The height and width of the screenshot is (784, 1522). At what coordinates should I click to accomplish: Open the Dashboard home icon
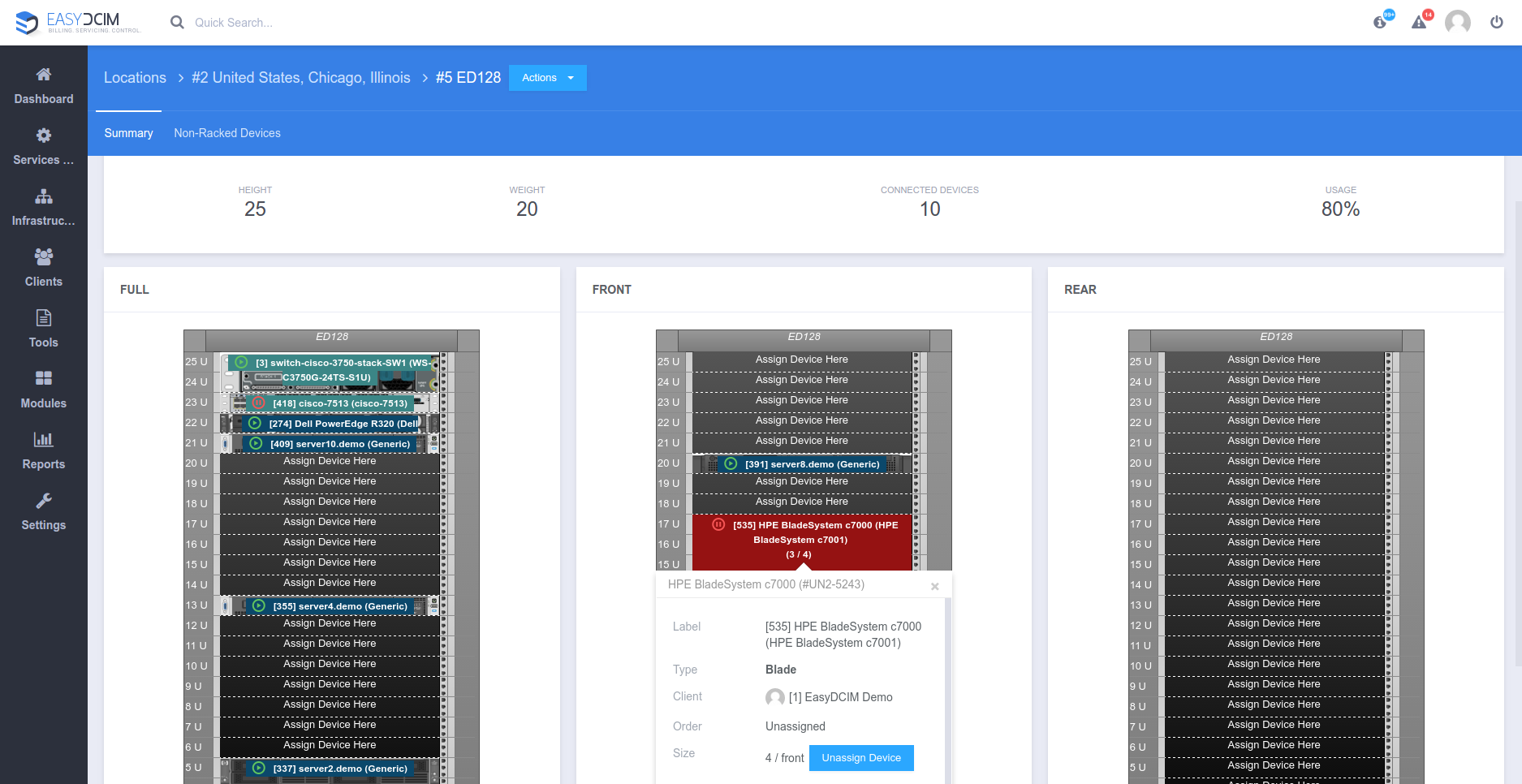coord(44,75)
